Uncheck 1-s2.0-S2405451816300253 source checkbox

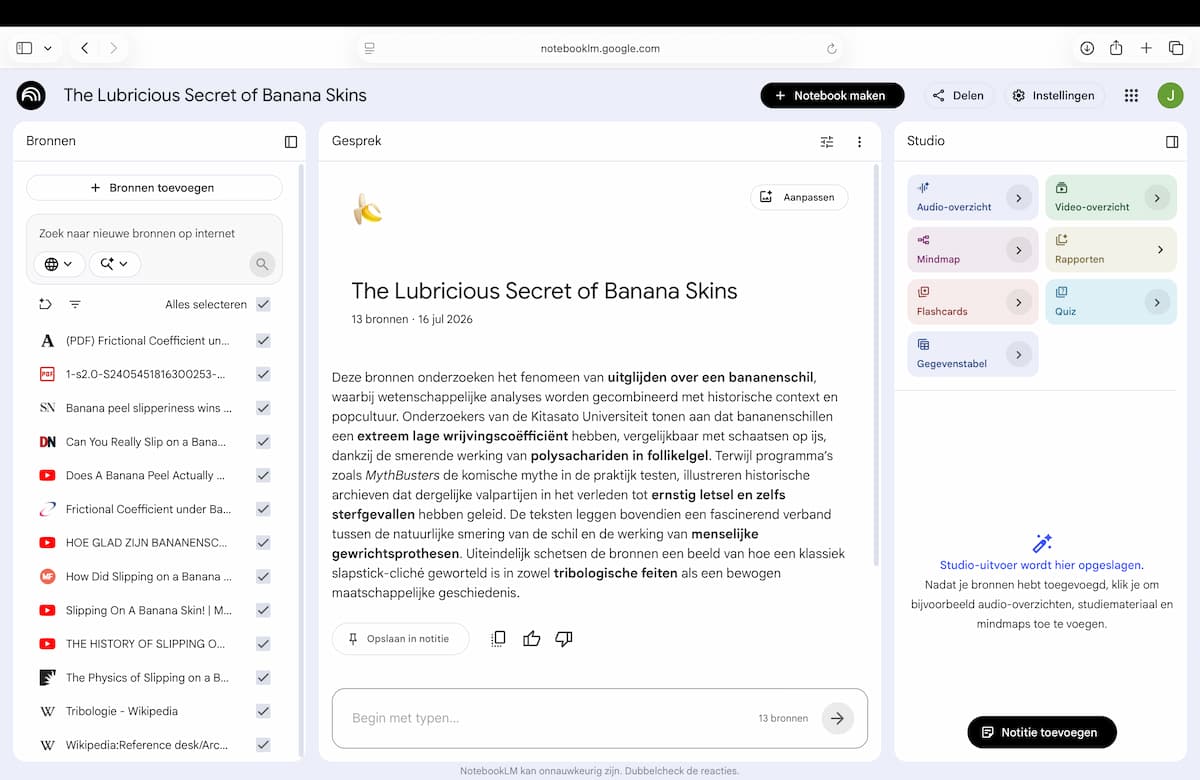[x=263, y=374]
